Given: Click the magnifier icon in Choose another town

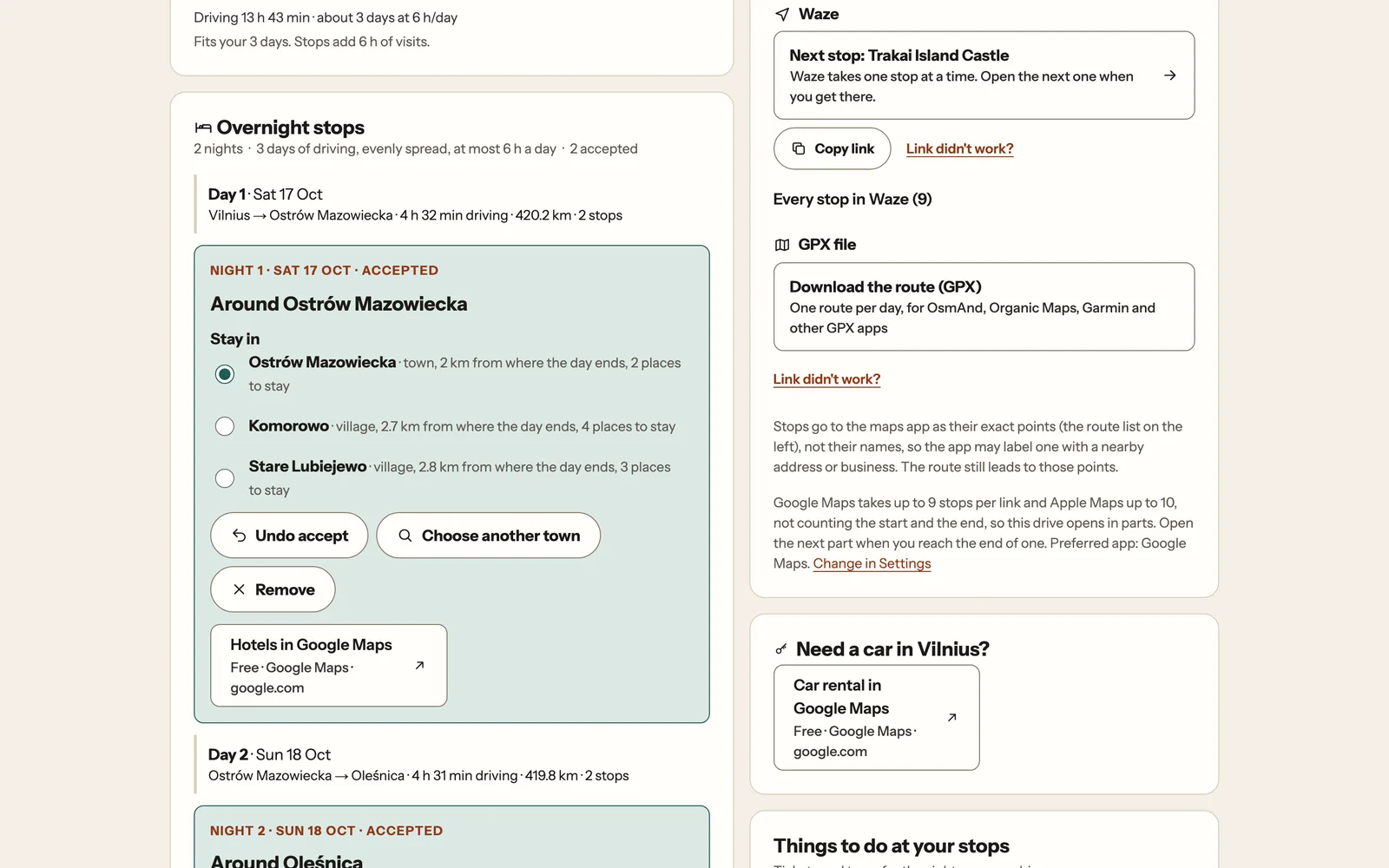Looking at the screenshot, I should [x=405, y=536].
